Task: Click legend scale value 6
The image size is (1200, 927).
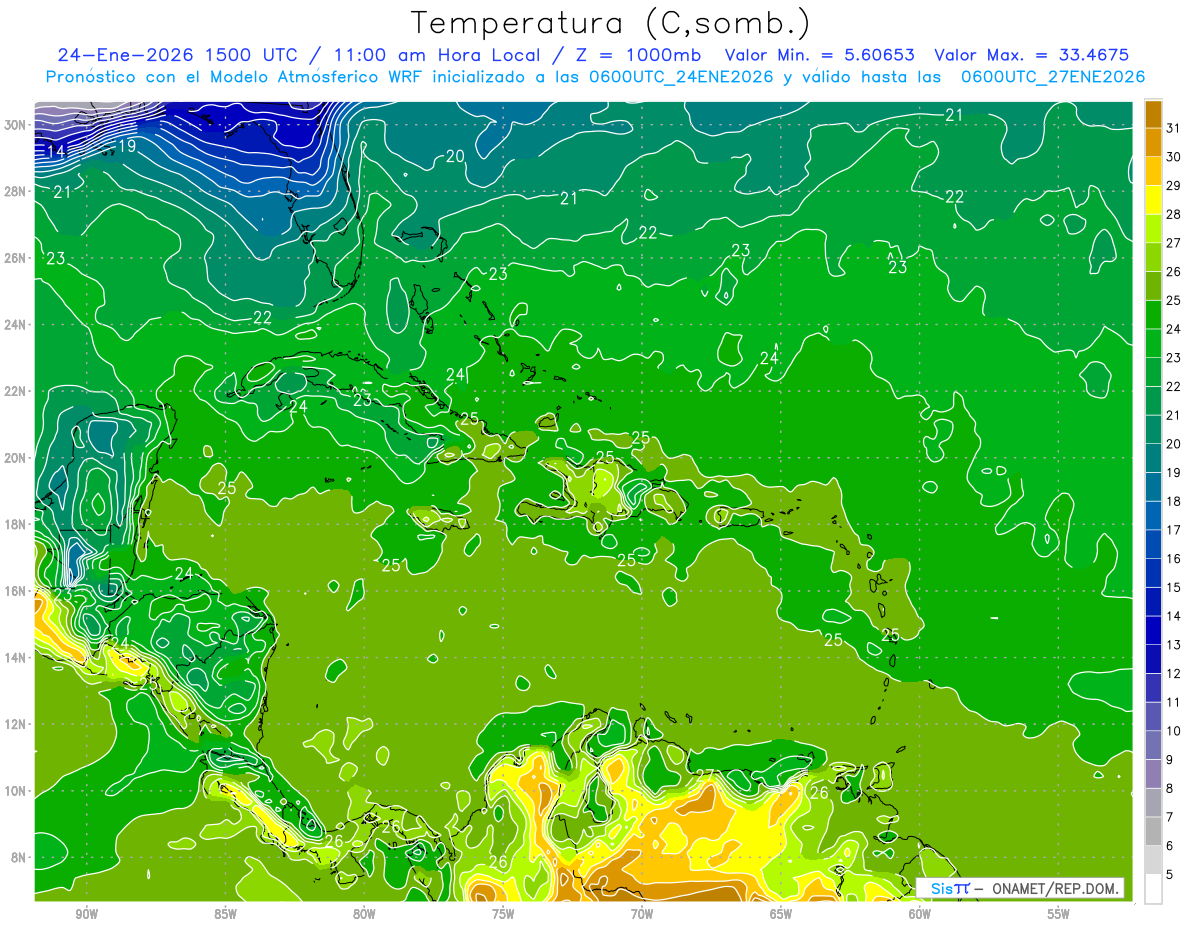Action: [1170, 846]
